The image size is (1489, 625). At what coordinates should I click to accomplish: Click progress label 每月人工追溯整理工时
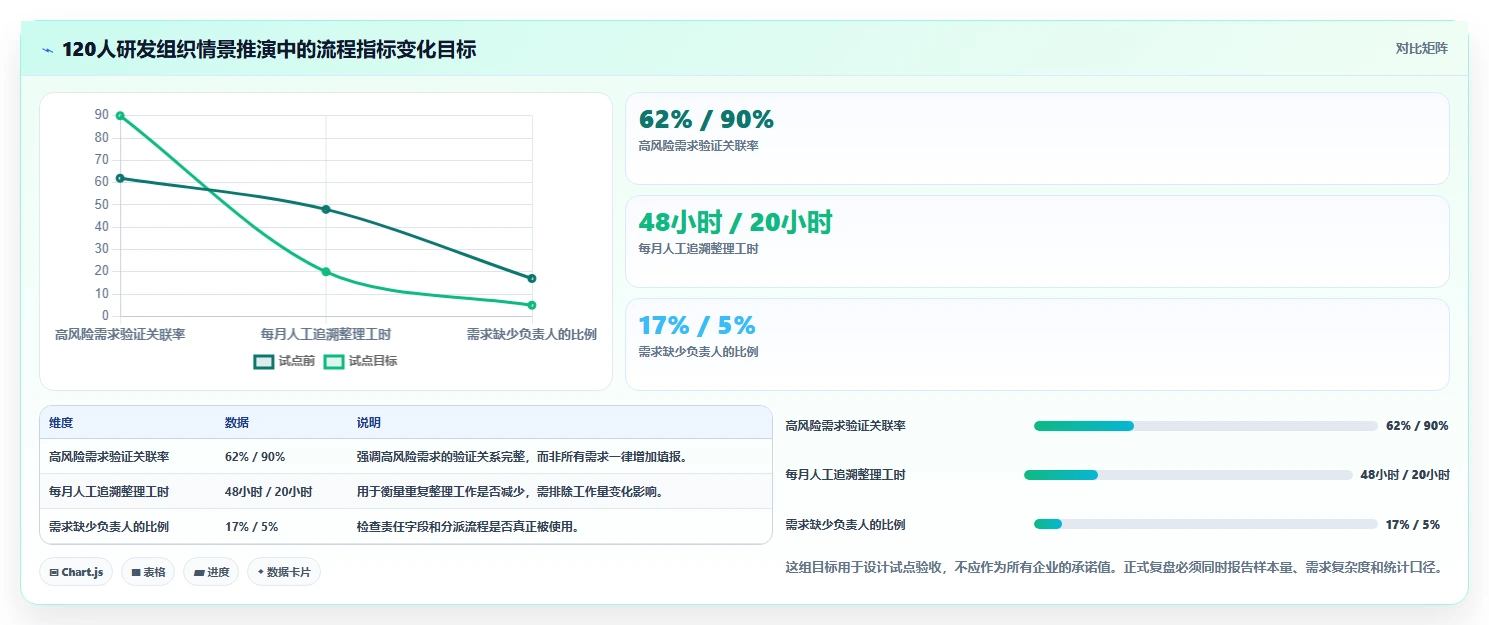pyautogui.click(x=846, y=475)
